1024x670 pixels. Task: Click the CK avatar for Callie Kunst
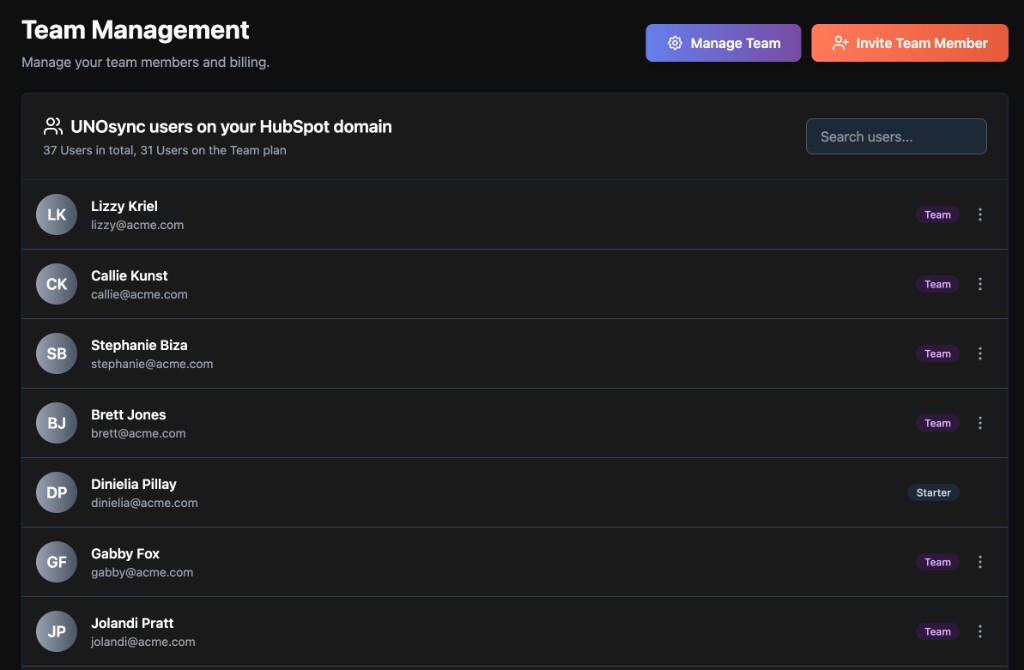(x=57, y=284)
